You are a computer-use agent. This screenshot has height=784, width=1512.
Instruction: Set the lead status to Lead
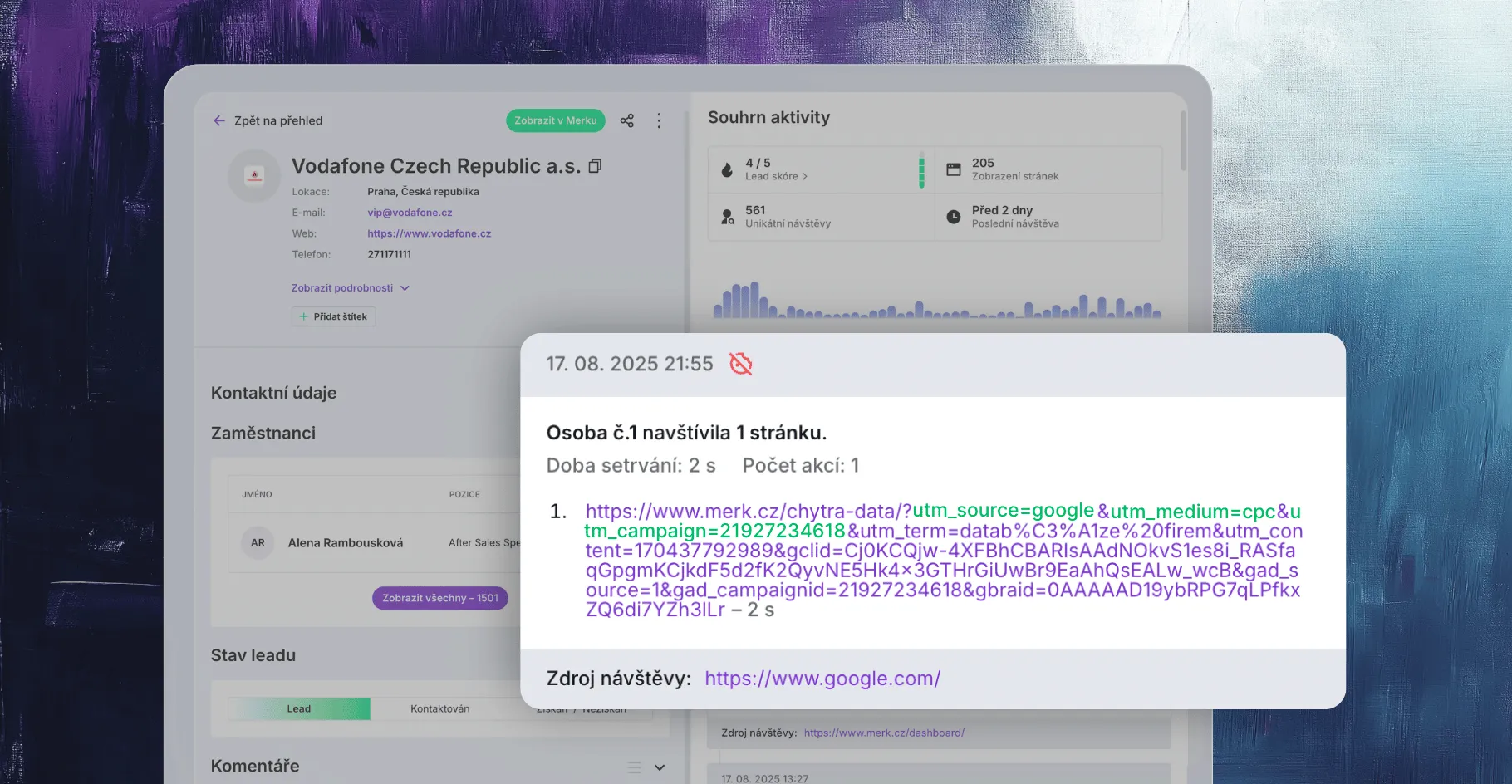299,708
